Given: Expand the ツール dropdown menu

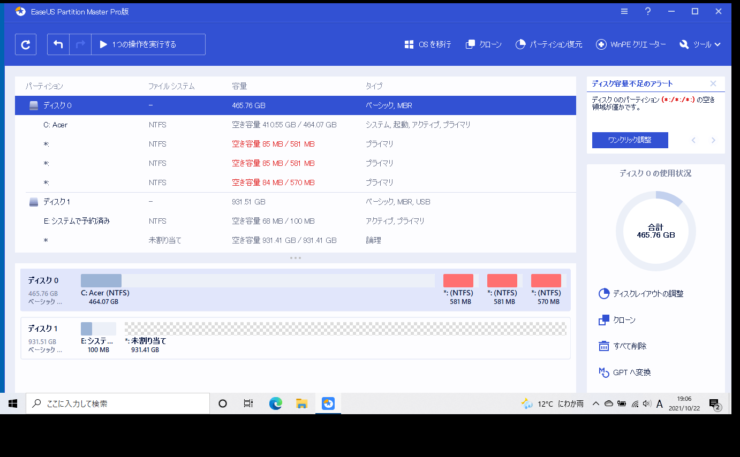Looking at the screenshot, I should click(699, 44).
